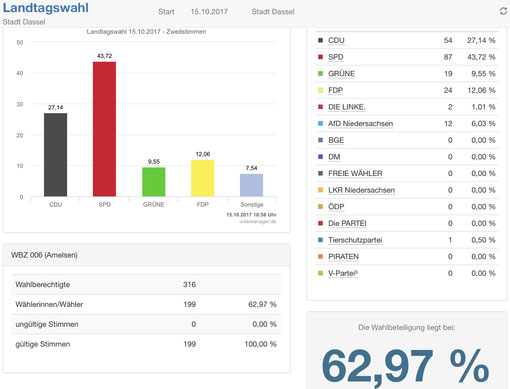Click the Landtagswahl title link
This screenshot has width=510, height=389.
click(x=46, y=8)
